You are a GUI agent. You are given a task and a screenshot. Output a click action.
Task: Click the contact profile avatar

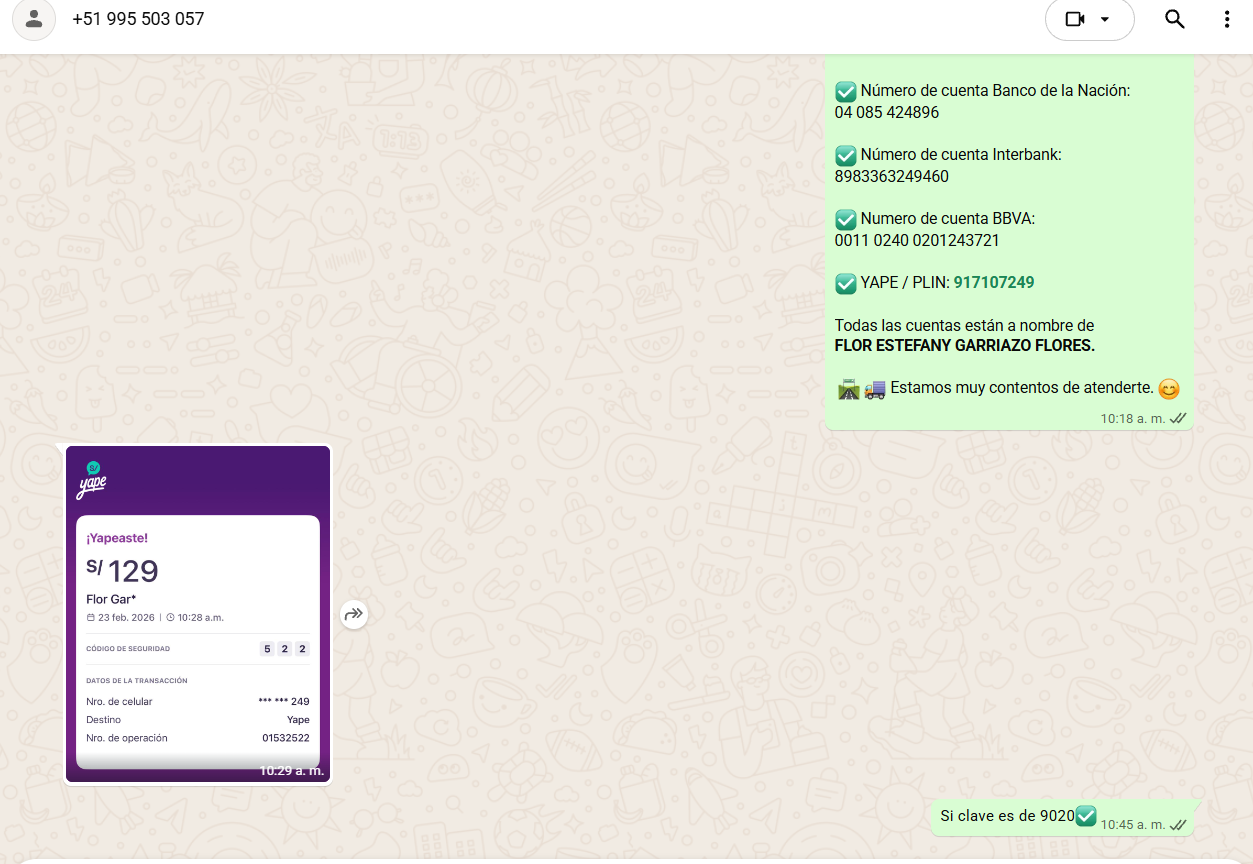tap(34, 19)
